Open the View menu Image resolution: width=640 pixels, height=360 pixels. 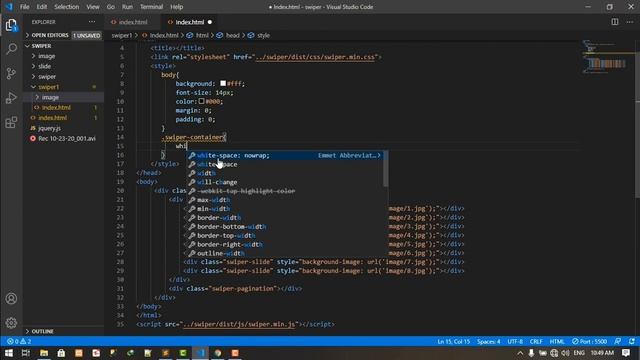(x=93, y=7)
